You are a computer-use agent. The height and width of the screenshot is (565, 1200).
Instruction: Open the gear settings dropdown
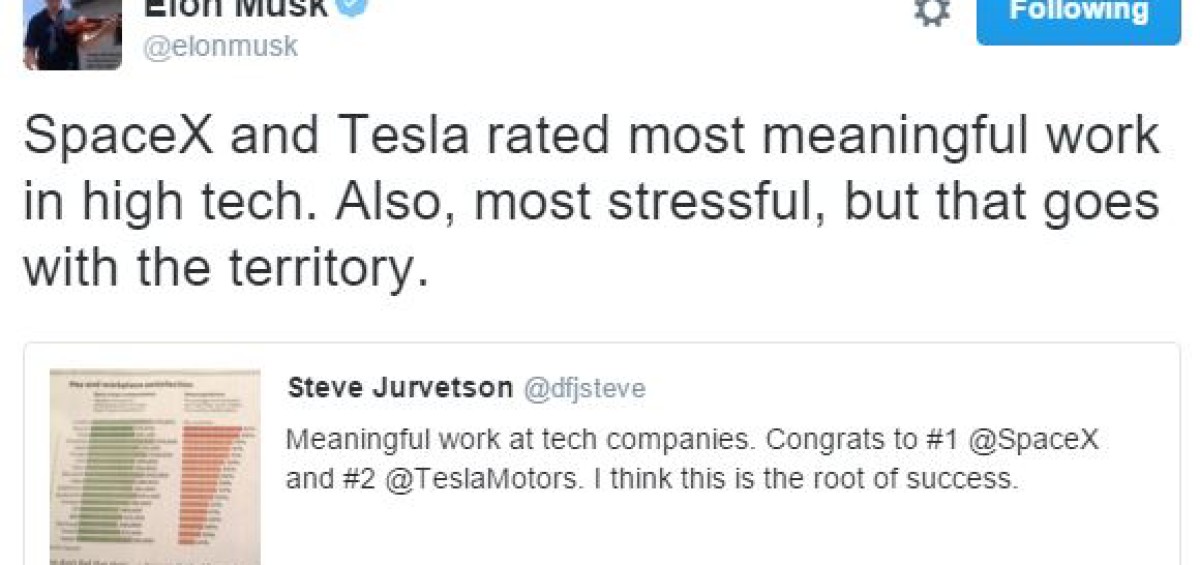pyautogui.click(x=930, y=13)
